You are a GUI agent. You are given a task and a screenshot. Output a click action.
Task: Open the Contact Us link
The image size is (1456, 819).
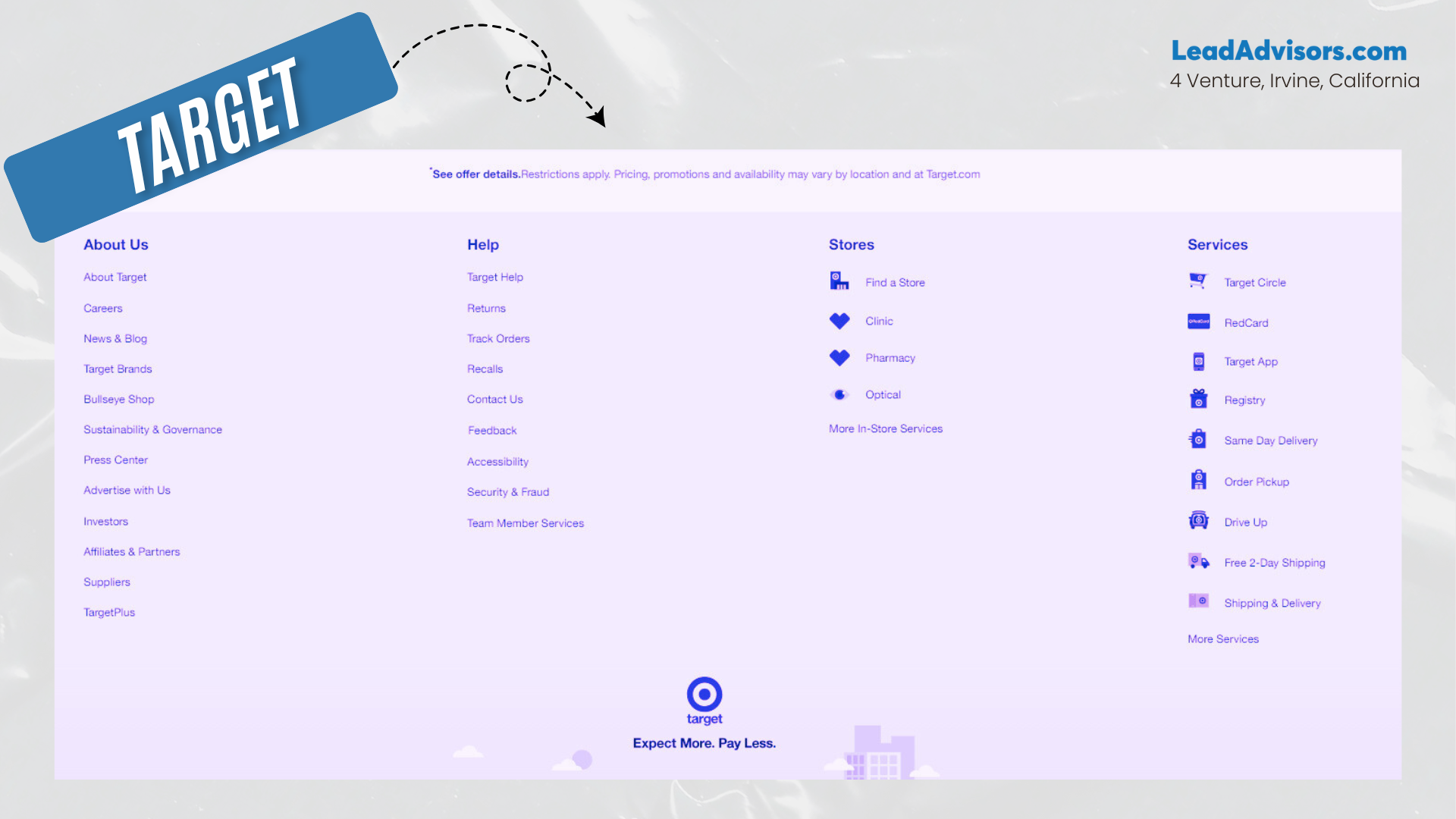click(495, 400)
